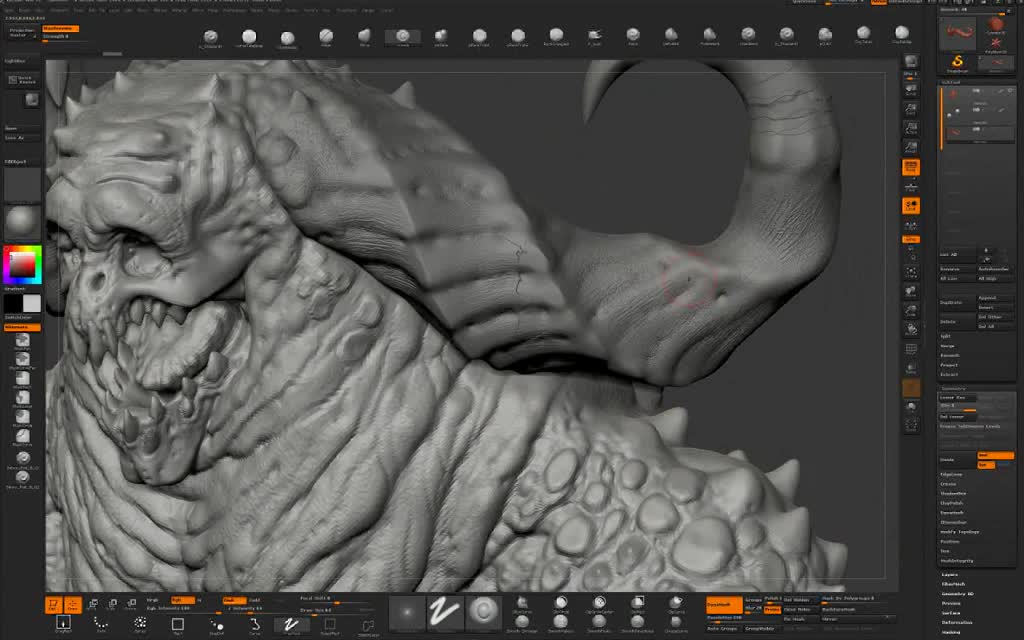1024x640 pixels.
Task: Choose the Dots stroke type
Action: (x=101, y=626)
